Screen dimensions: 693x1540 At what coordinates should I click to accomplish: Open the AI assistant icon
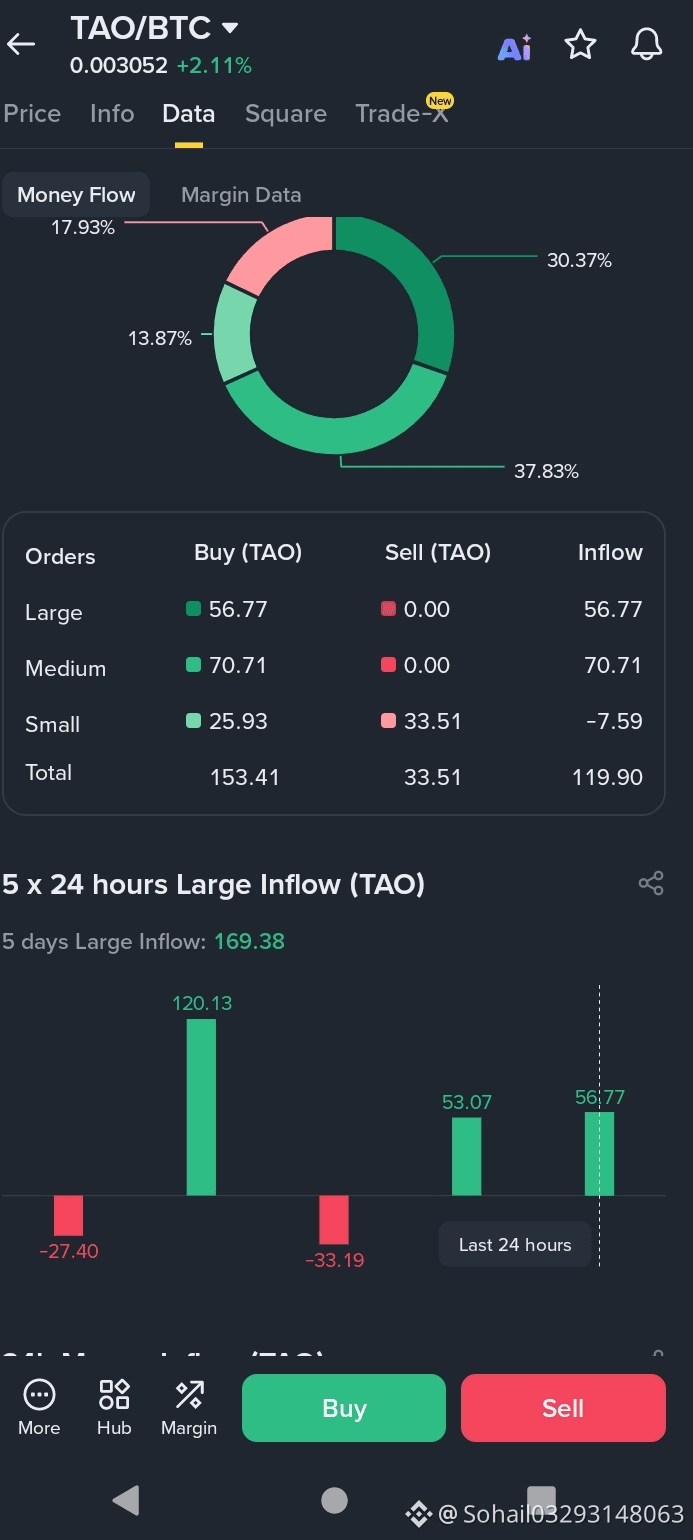tap(515, 46)
